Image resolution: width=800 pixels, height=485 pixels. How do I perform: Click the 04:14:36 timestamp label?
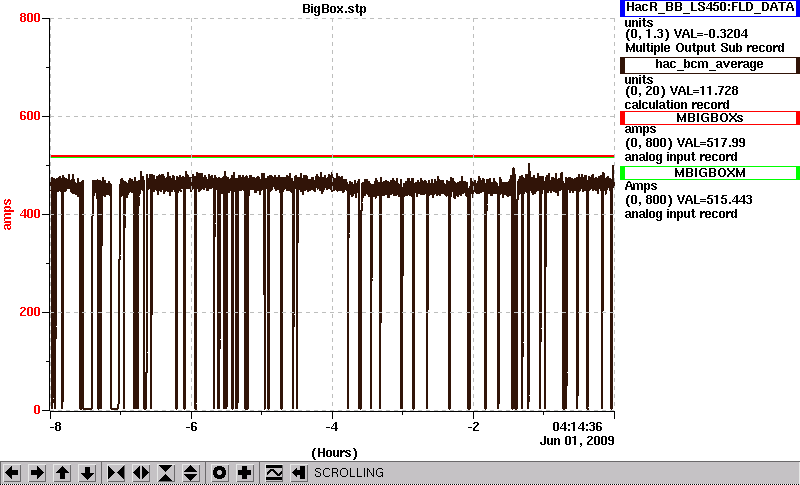coord(578,426)
